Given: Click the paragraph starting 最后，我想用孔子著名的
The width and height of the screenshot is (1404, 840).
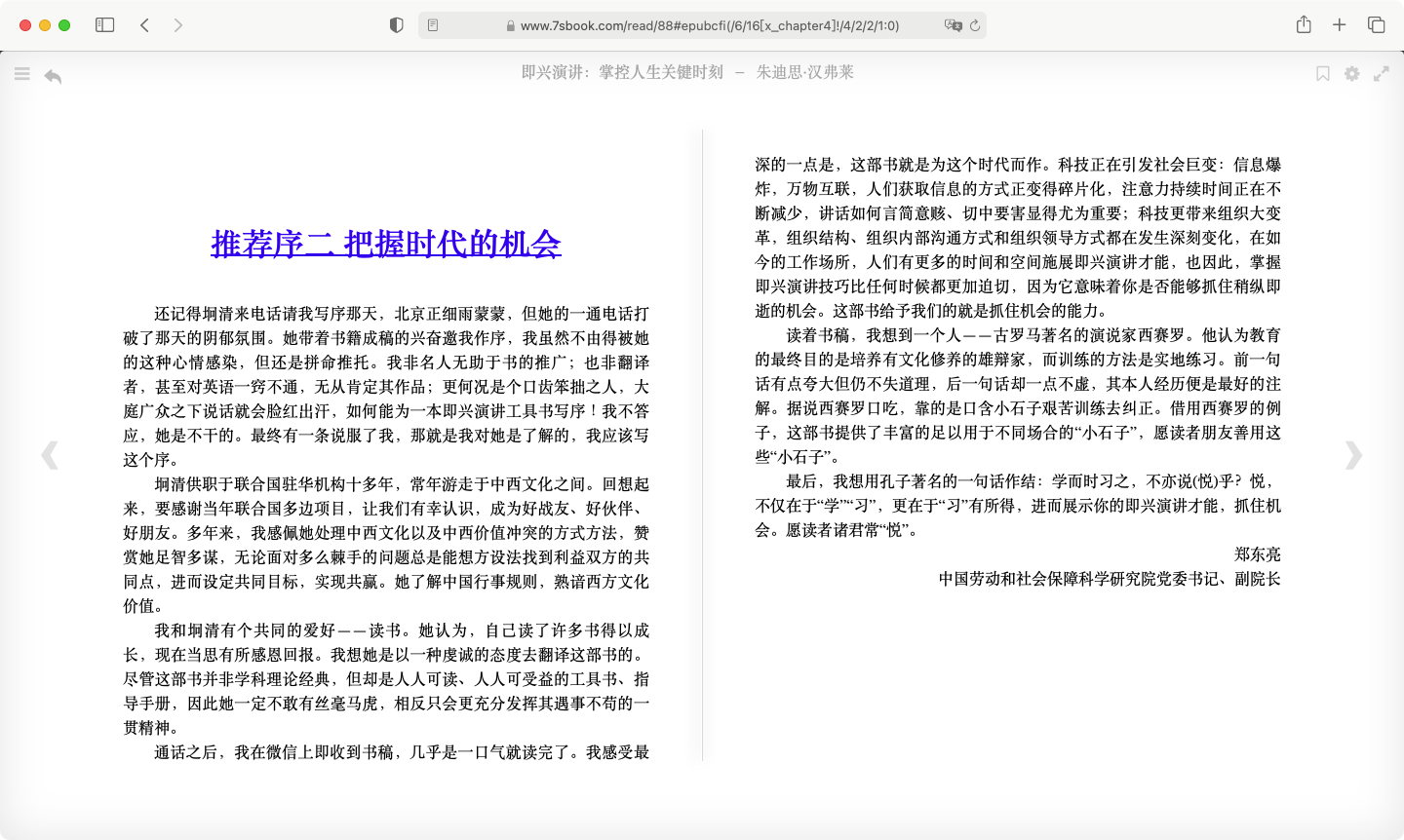Looking at the screenshot, I should 1018,506.
